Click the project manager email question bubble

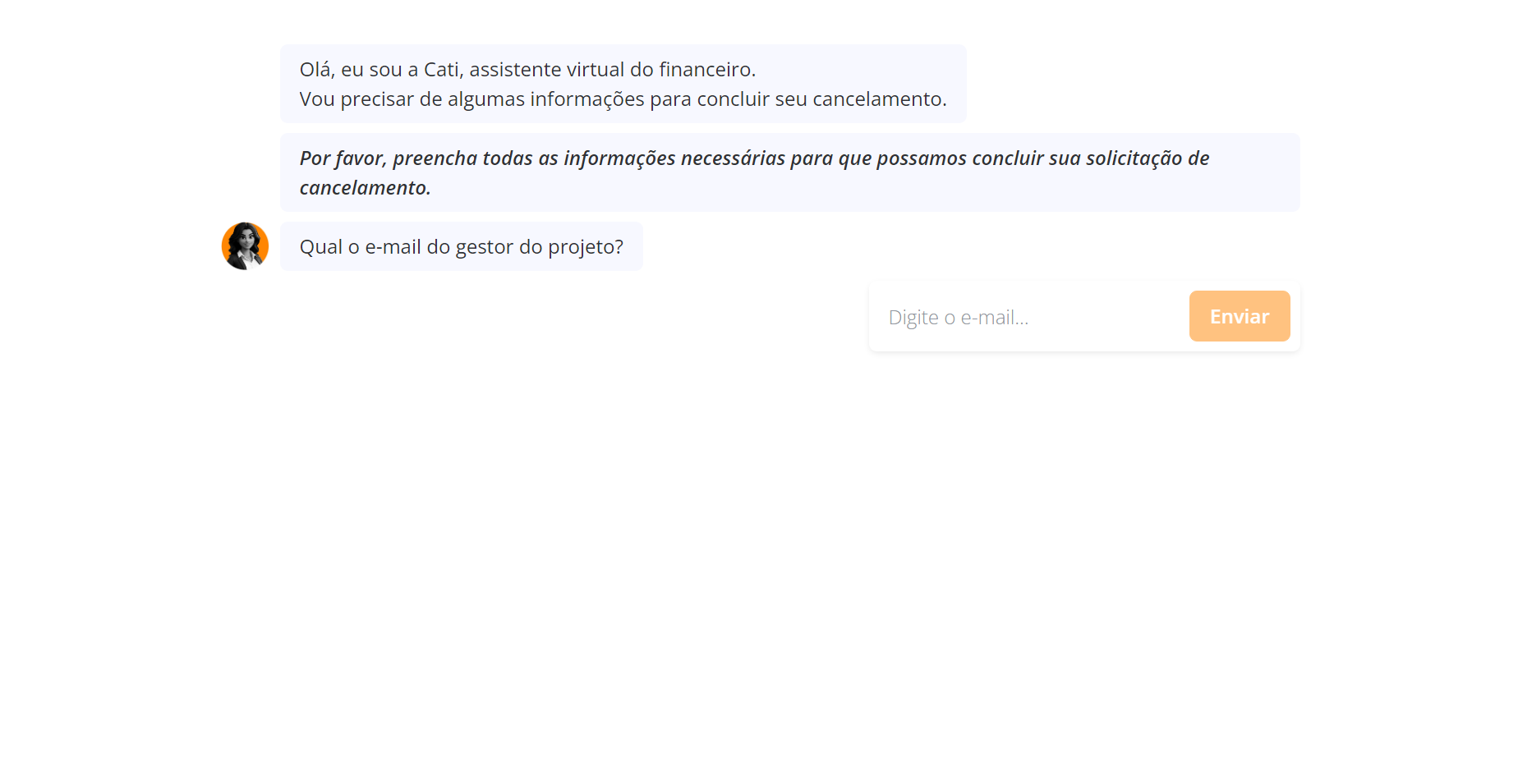(462, 246)
